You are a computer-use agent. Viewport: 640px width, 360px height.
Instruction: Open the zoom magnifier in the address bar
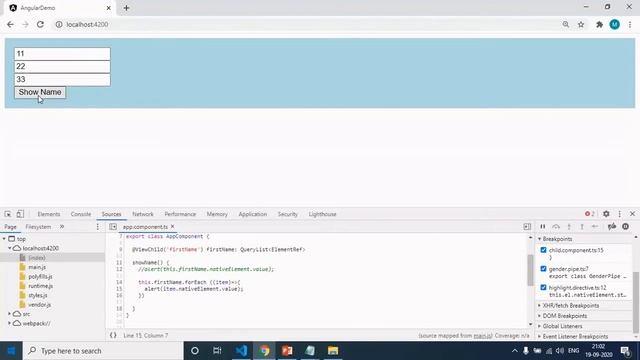tap(566, 24)
